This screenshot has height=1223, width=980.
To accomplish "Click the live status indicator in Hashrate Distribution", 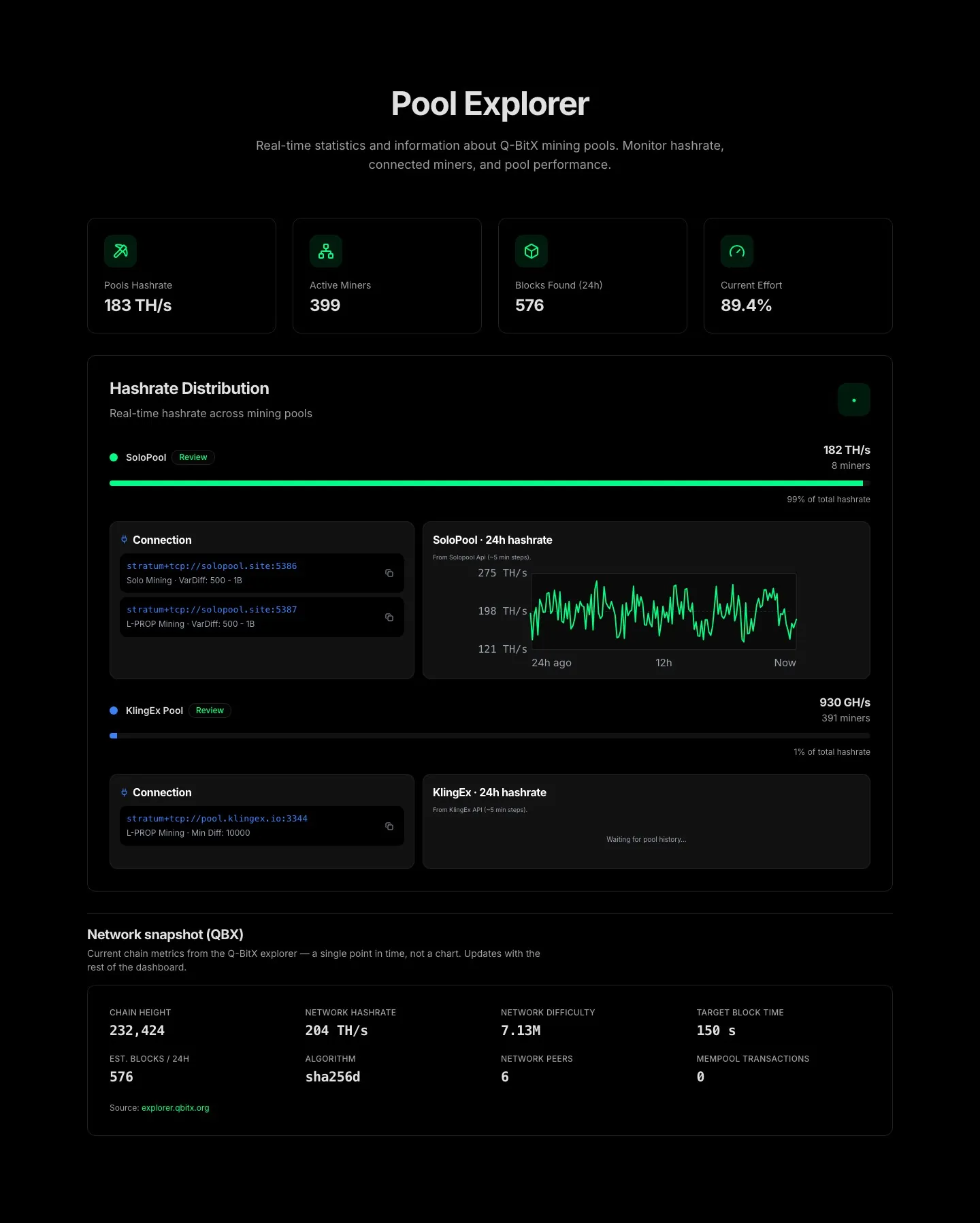I will pyautogui.click(x=854, y=399).
